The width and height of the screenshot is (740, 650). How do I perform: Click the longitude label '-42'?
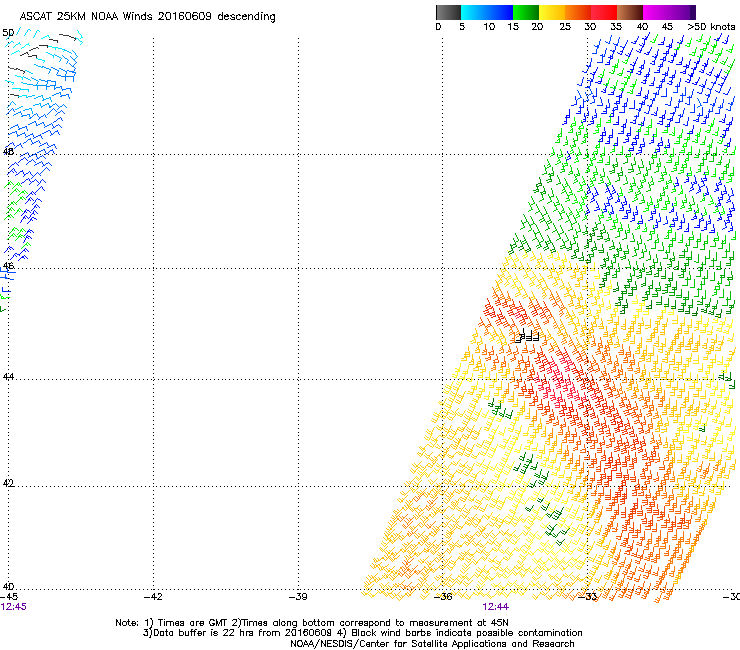coord(153,597)
